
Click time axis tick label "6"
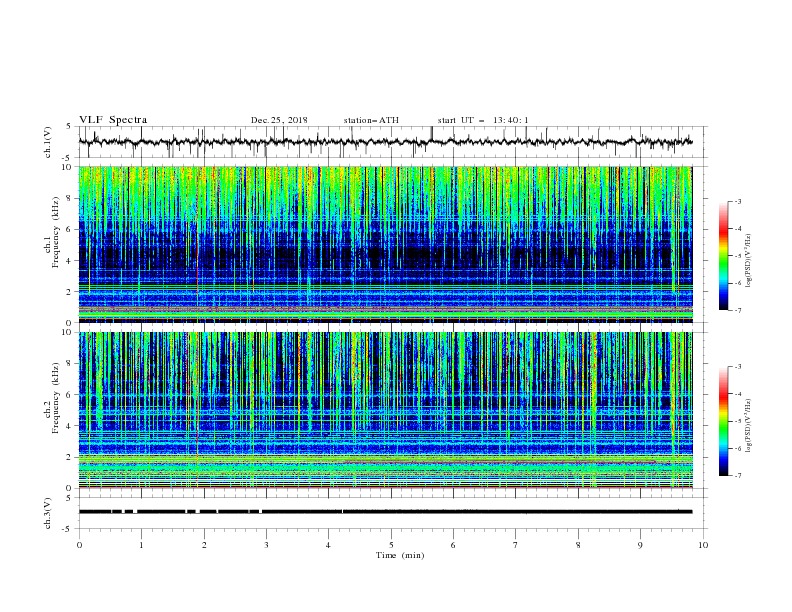coord(453,545)
